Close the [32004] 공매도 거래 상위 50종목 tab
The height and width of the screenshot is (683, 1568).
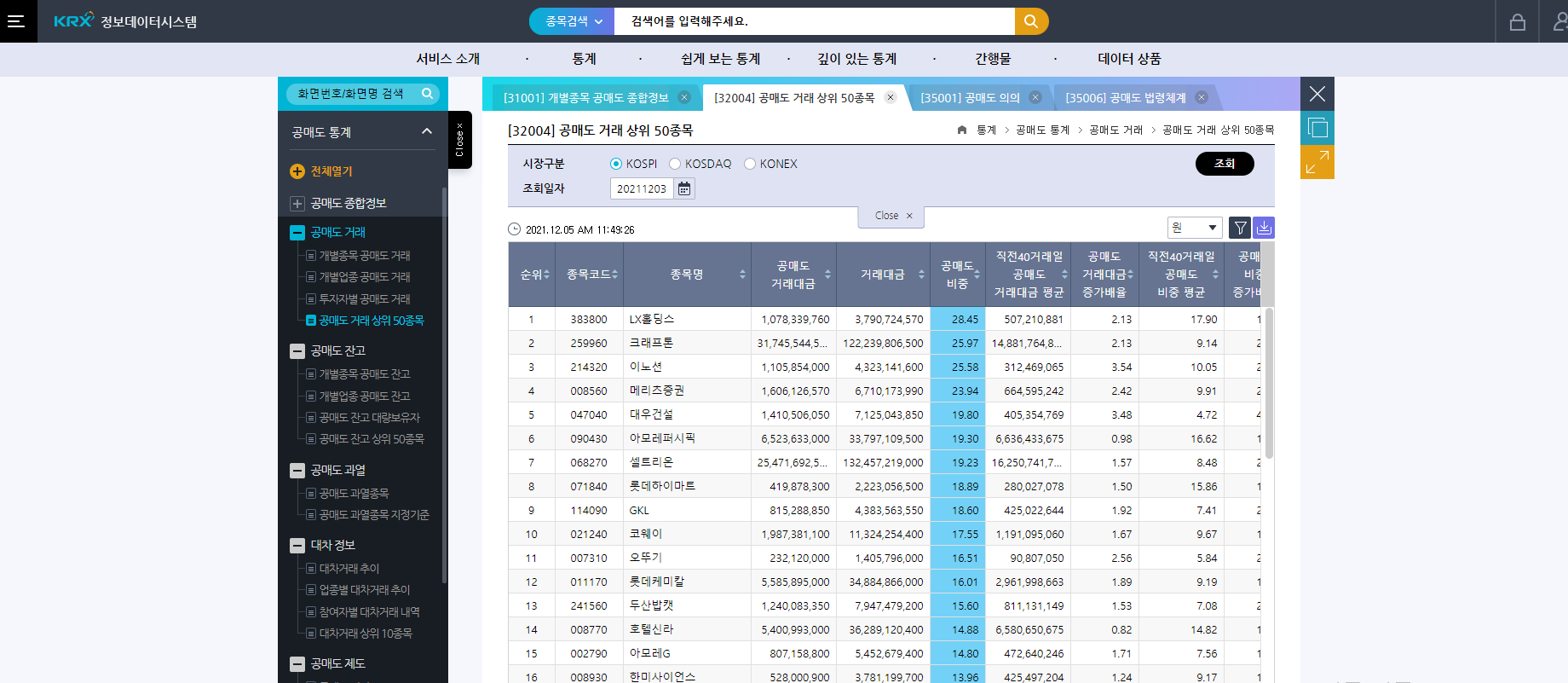[891, 97]
